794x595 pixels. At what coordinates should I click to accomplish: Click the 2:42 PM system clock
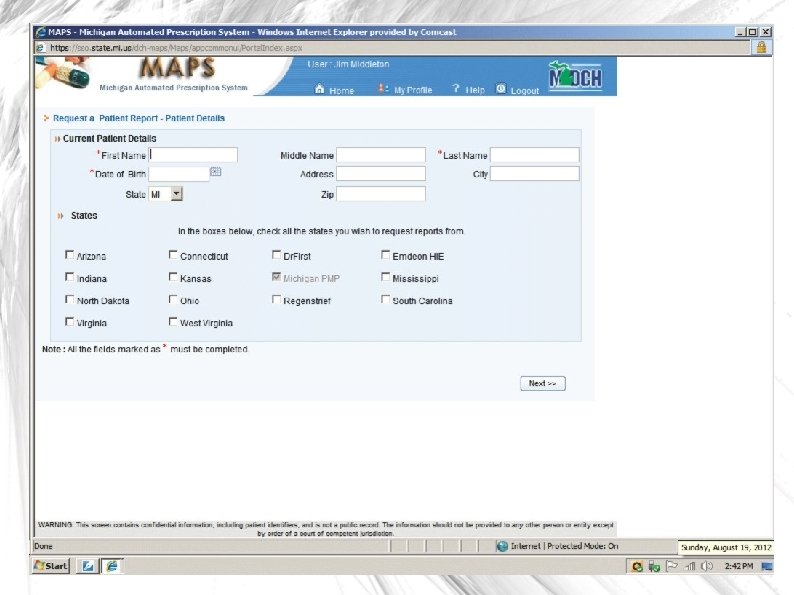pyautogui.click(x=739, y=566)
